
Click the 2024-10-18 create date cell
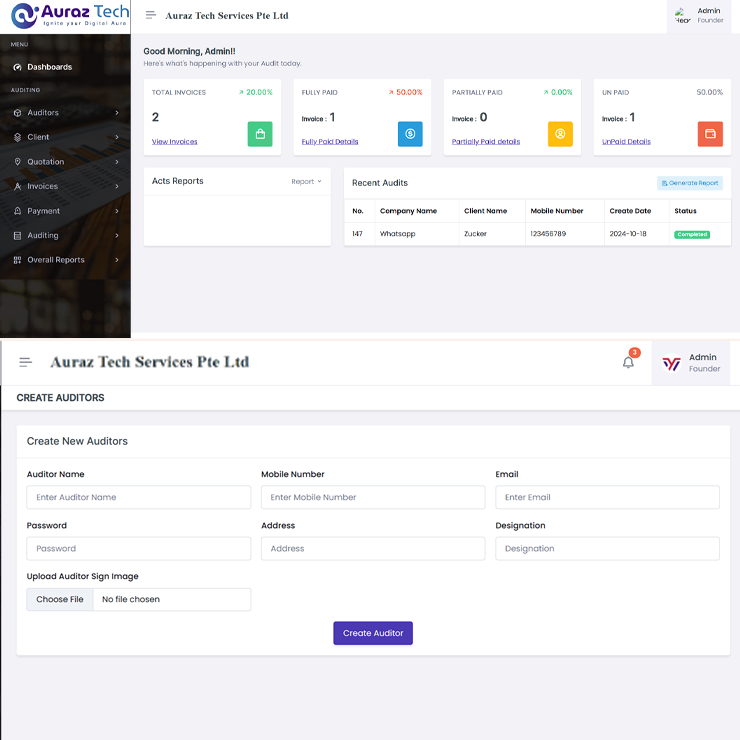point(628,234)
